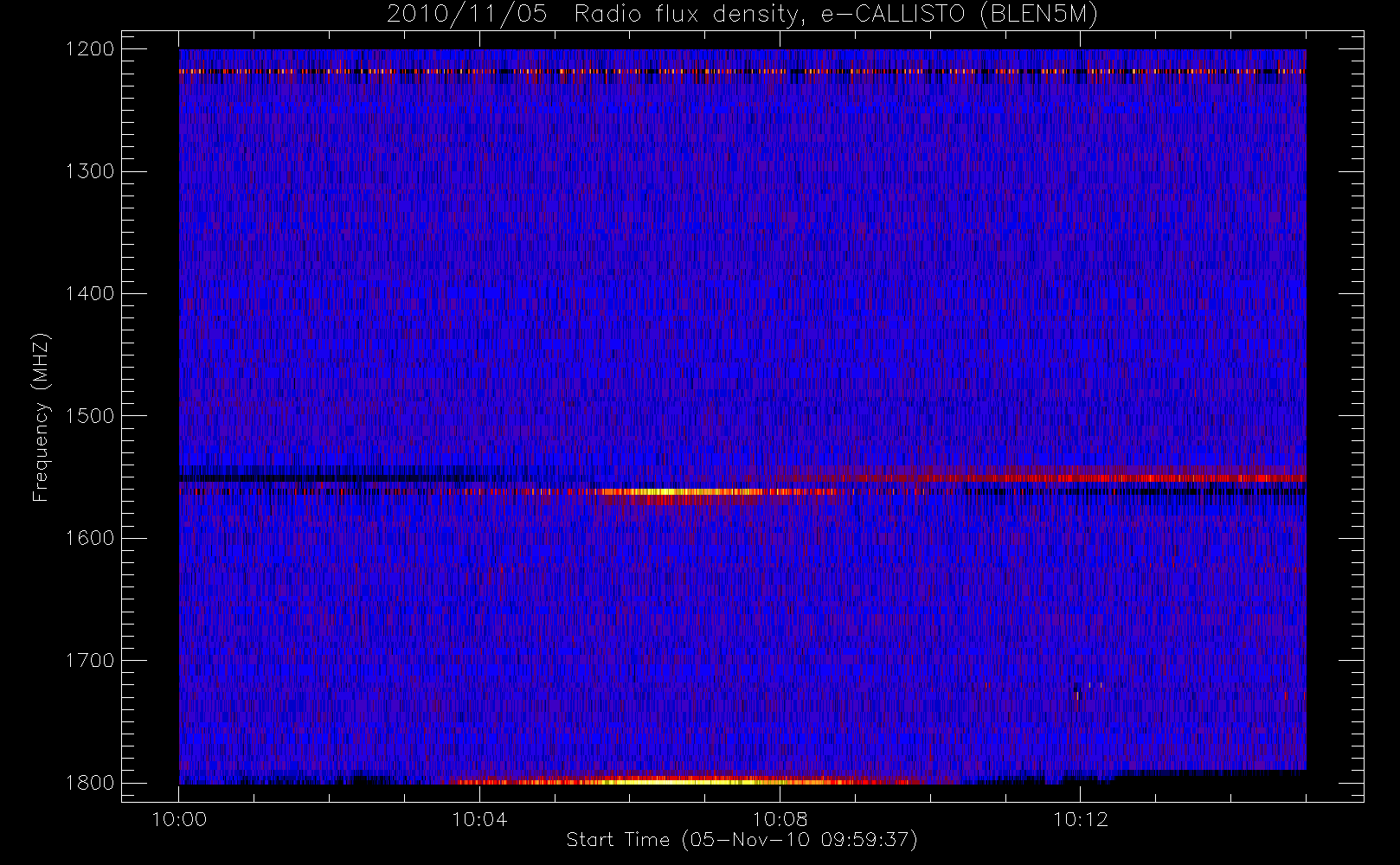Click the 1700 frequency tick label
The height and width of the screenshot is (865, 1400).
tap(90, 661)
